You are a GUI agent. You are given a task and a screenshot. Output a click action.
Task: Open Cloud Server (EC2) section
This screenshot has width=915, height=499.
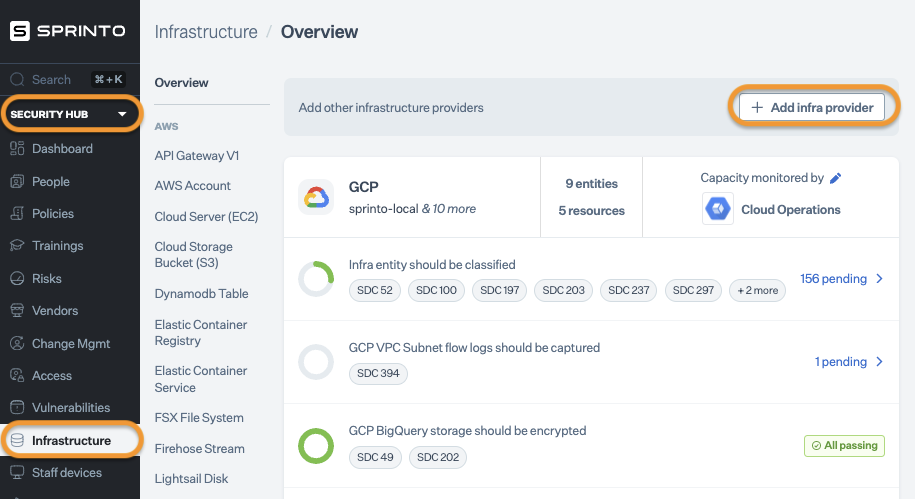click(206, 217)
